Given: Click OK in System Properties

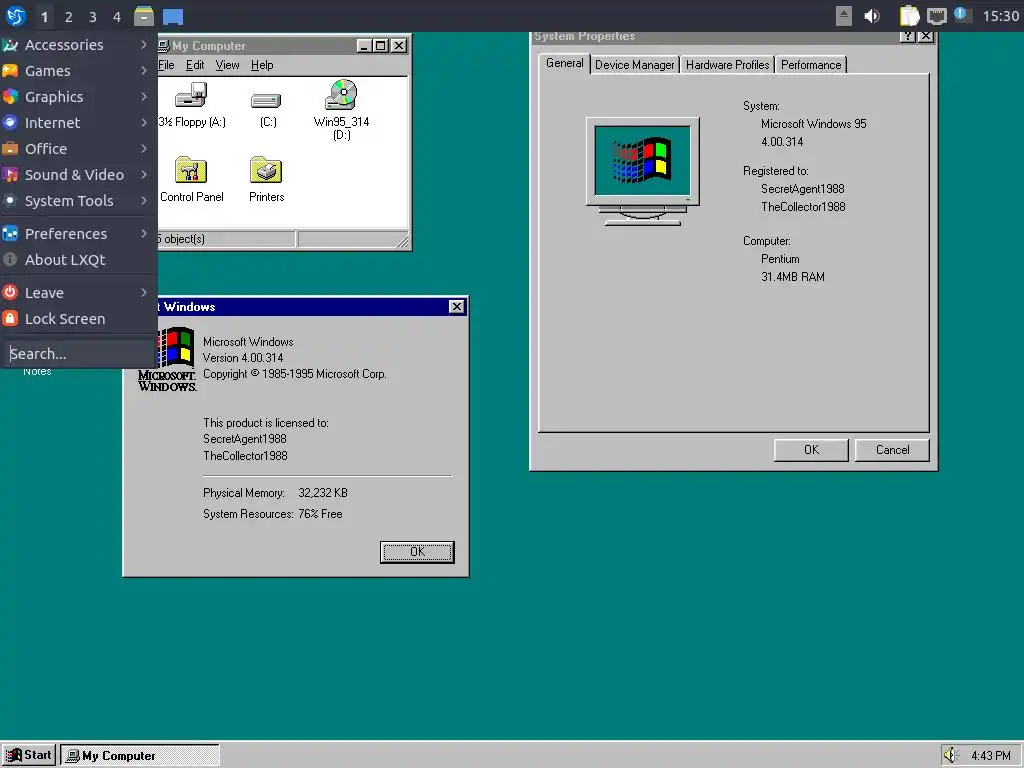Looking at the screenshot, I should point(811,450).
